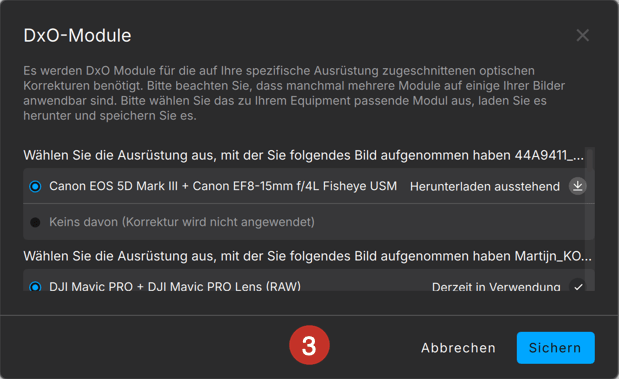Image resolution: width=619 pixels, height=379 pixels.
Task: Click the description paragraph about optical corrections
Action: pyautogui.click(x=294, y=93)
